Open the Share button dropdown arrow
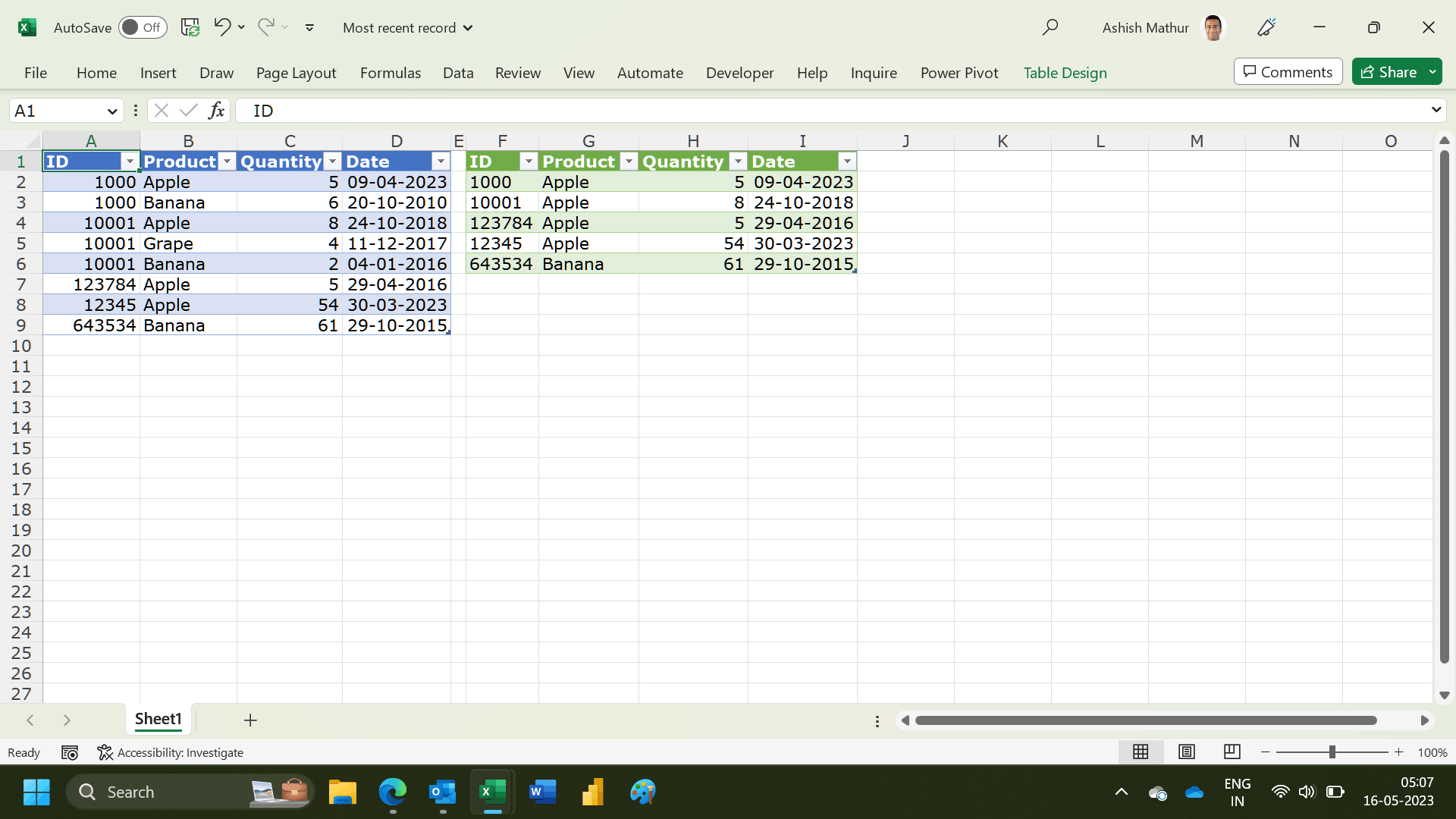 point(1432,72)
